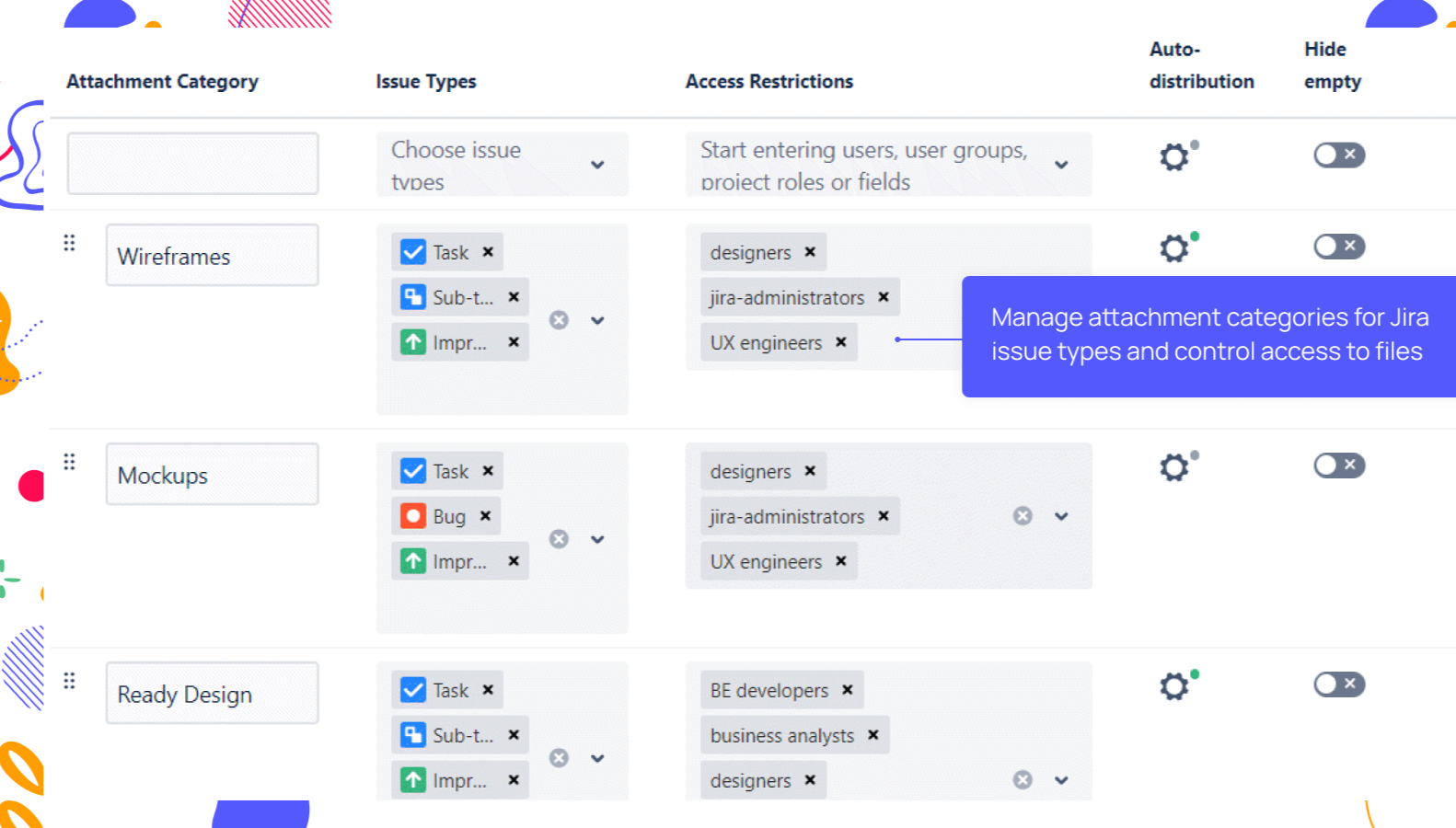Toggle Hide empty for Ready Design
1456x828 pixels.
(1338, 684)
